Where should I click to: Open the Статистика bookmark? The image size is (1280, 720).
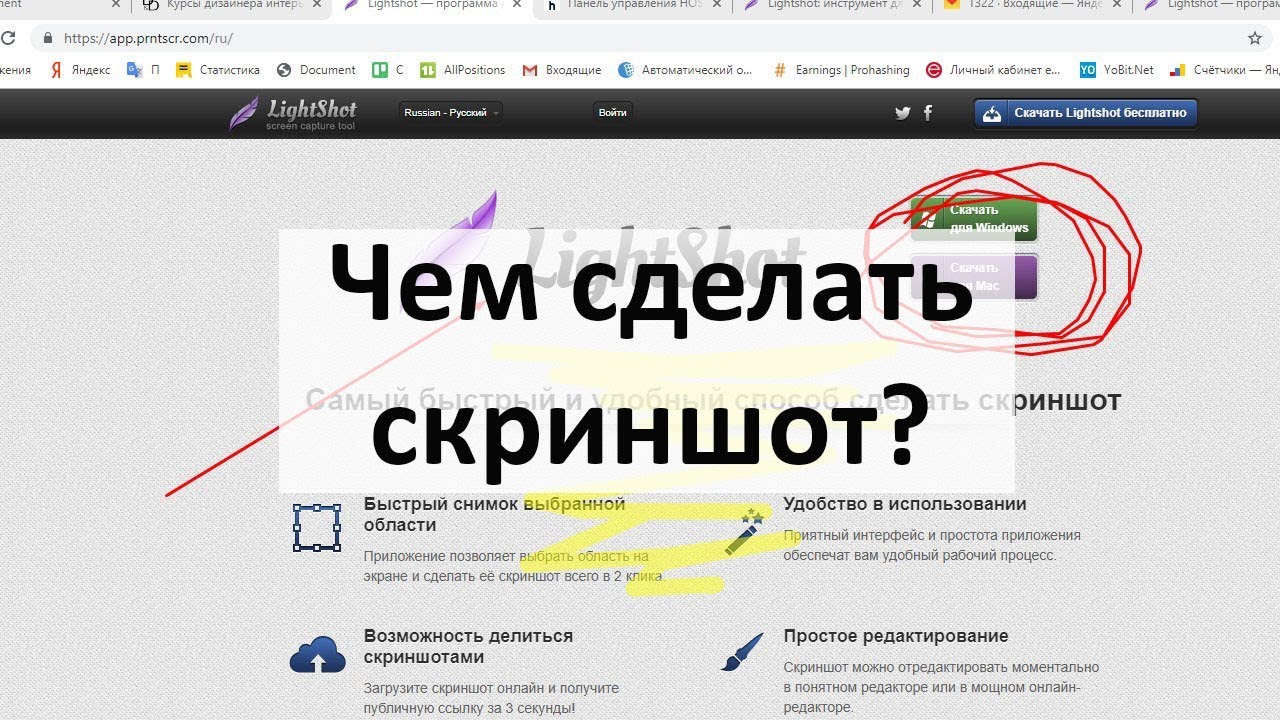218,70
